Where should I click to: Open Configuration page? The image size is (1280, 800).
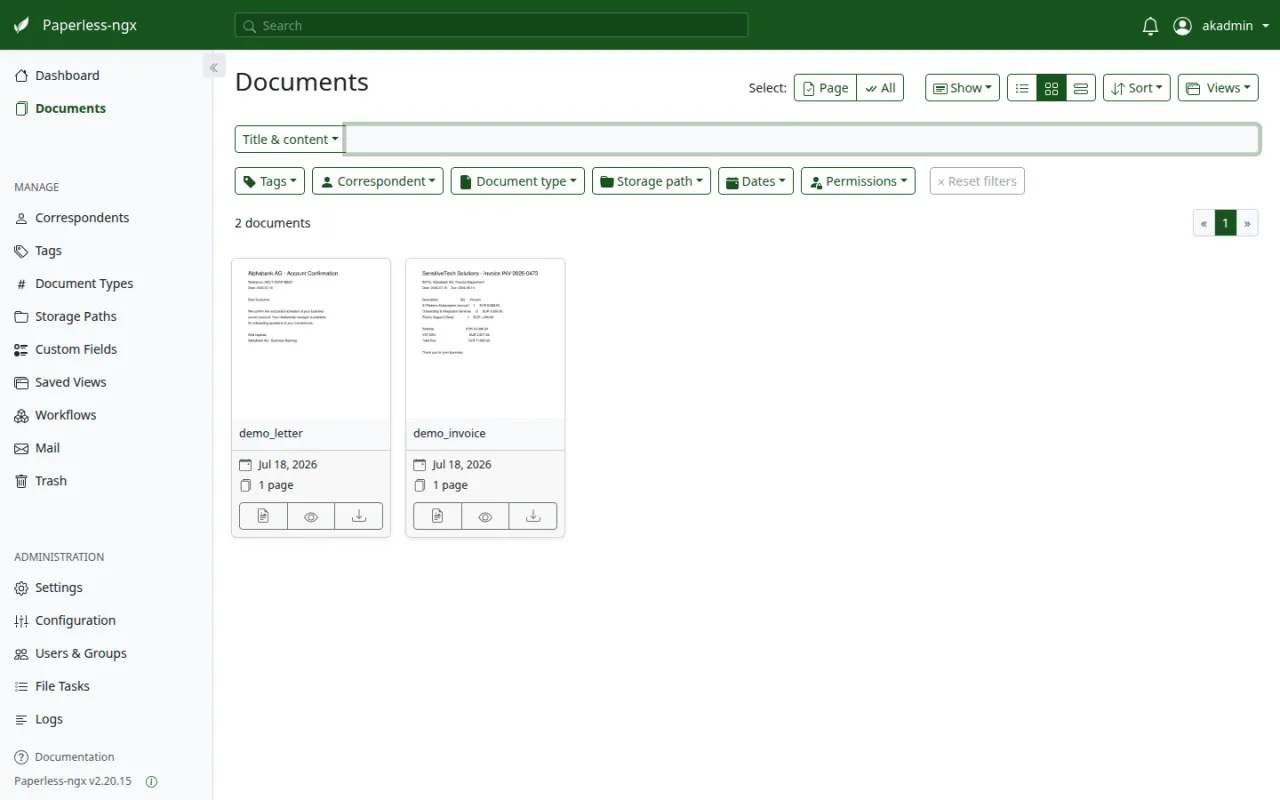click(75, 621)
